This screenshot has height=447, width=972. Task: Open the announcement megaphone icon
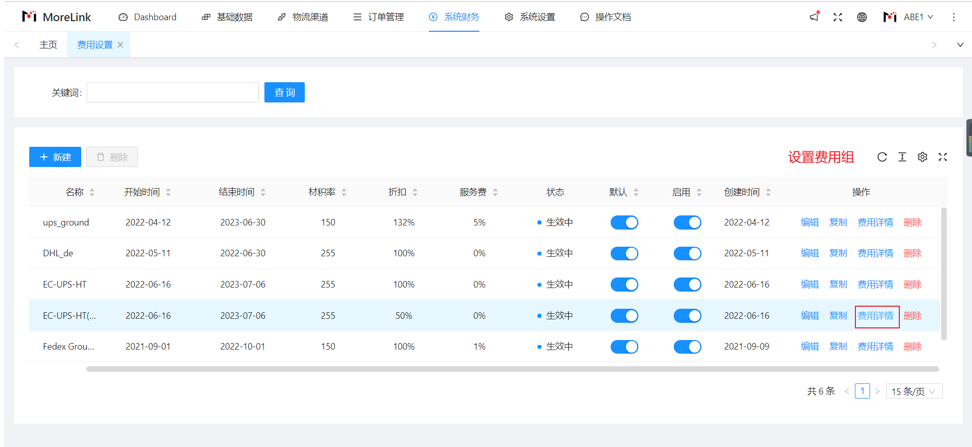(814, 17)
